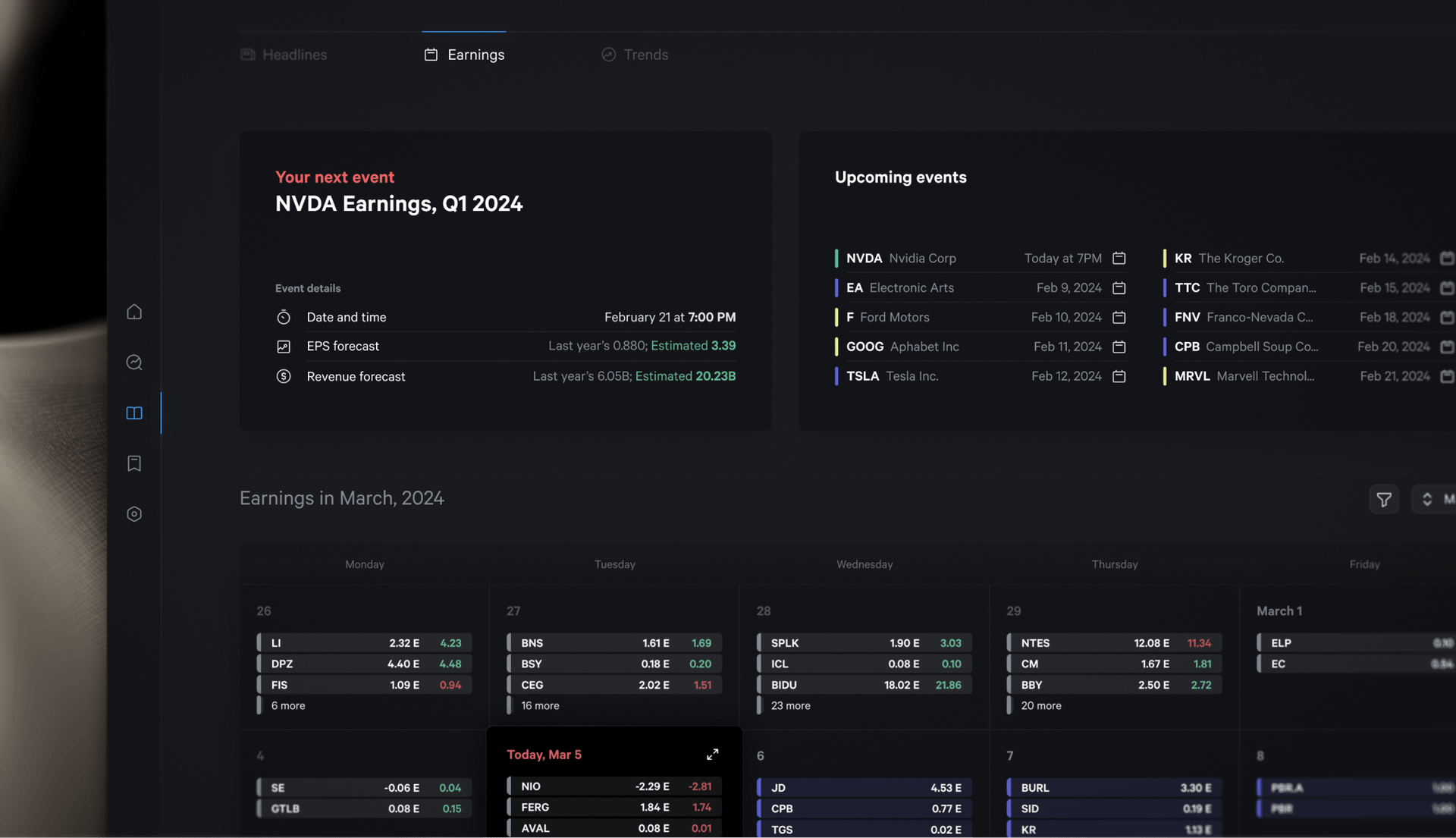
Task: Select the news reader book icon
Action: (x=134, y=413)
